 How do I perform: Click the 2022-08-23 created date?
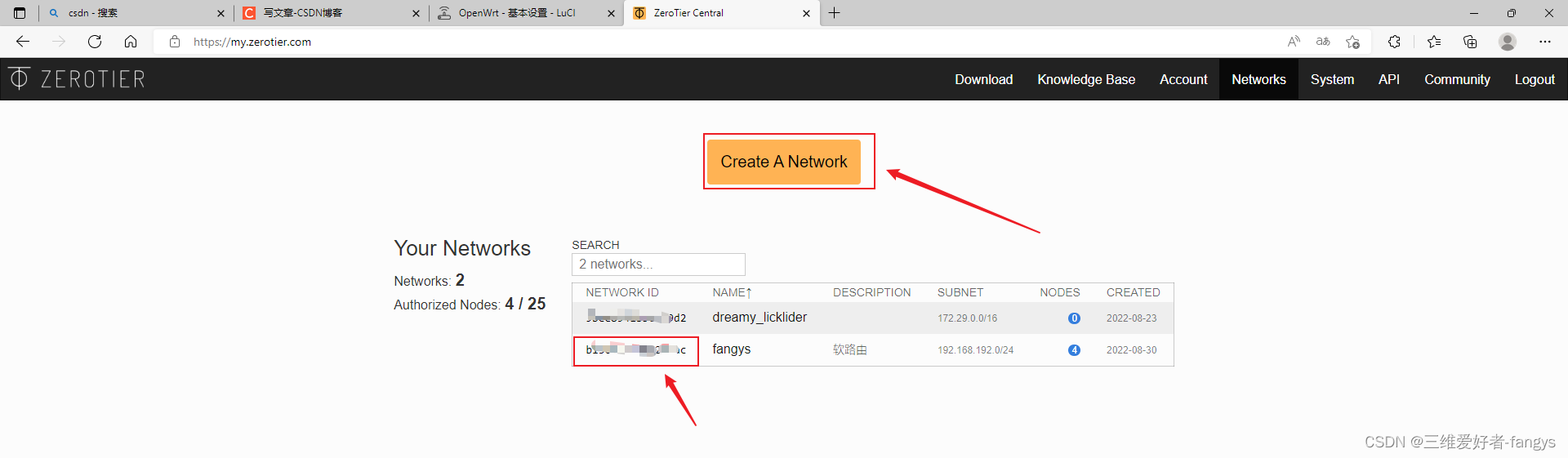point(1131,318)
